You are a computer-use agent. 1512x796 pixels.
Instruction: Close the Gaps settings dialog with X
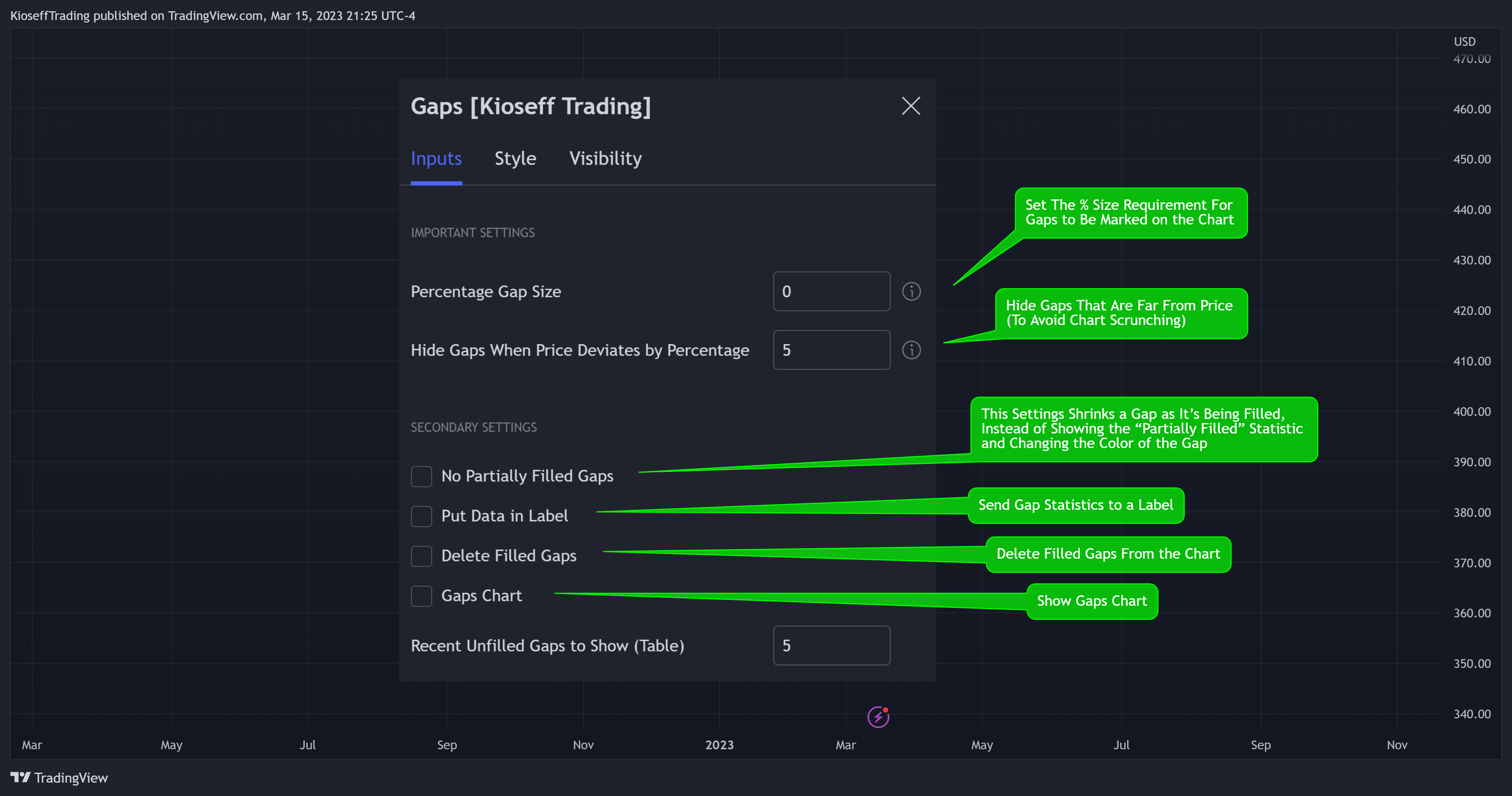point(911,106)
